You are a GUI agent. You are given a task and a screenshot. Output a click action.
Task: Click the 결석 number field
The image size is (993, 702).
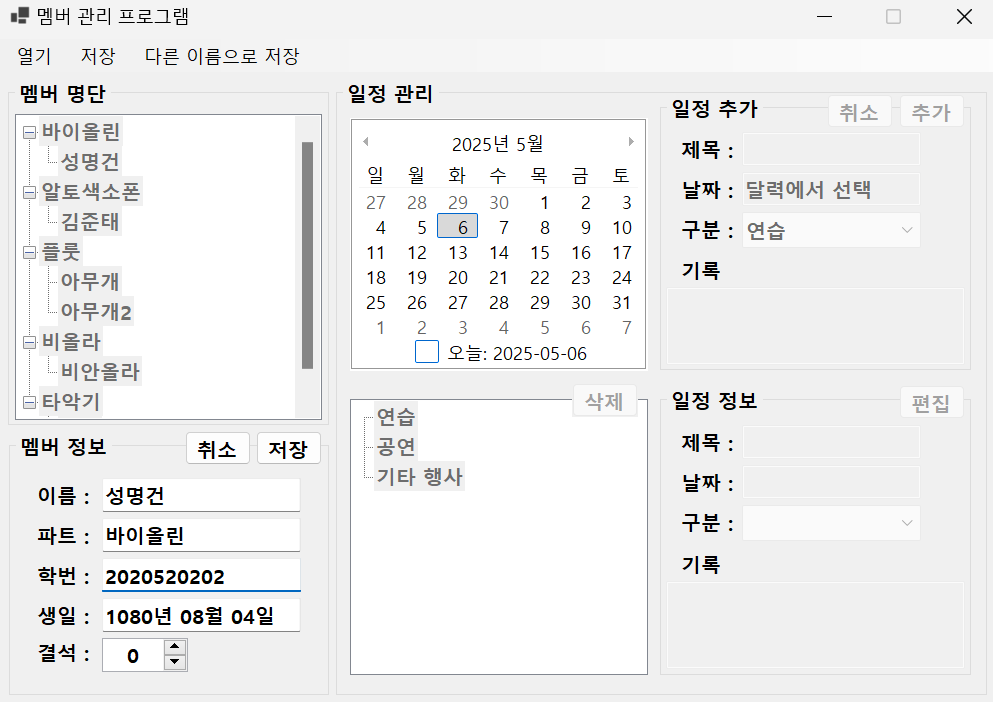tap(134, 655)
